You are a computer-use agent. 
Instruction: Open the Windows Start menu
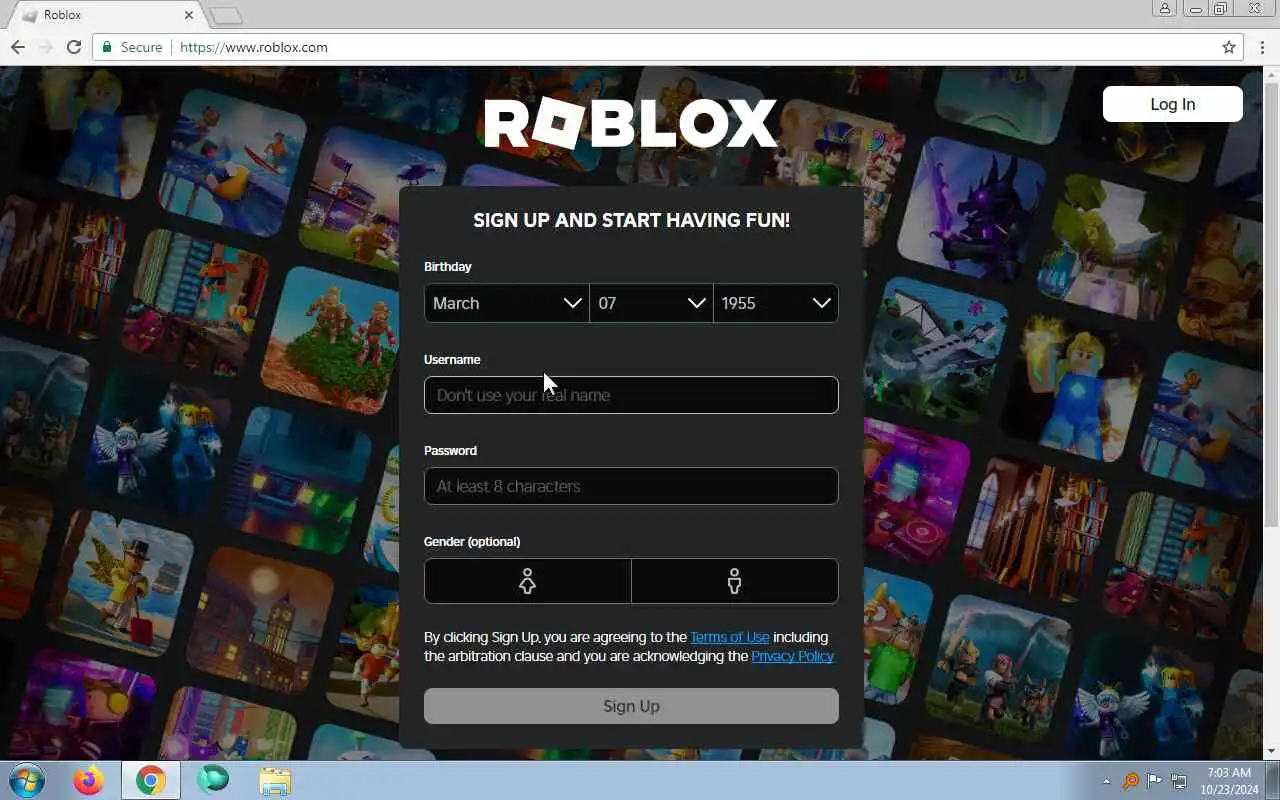27,780
